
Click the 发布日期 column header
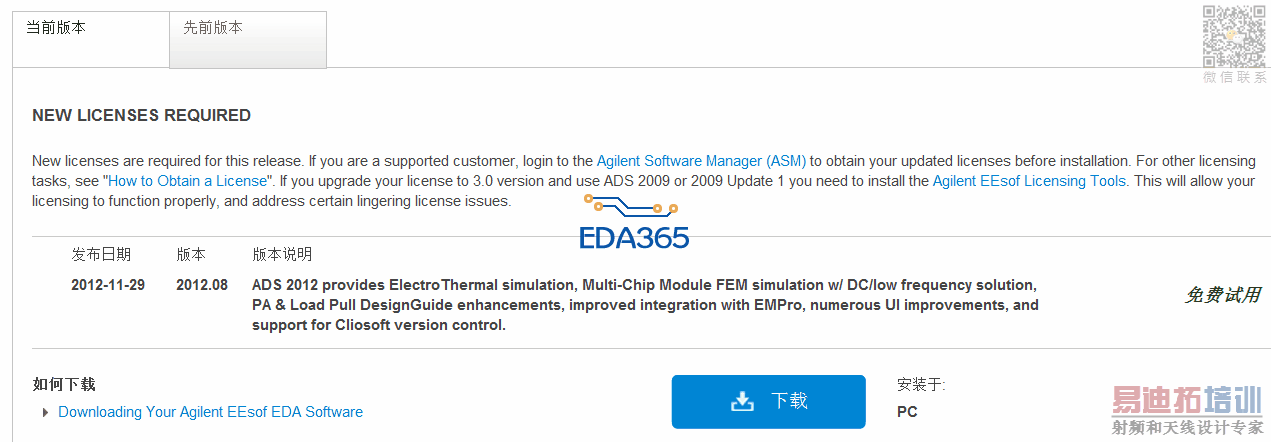click(101, 254)
